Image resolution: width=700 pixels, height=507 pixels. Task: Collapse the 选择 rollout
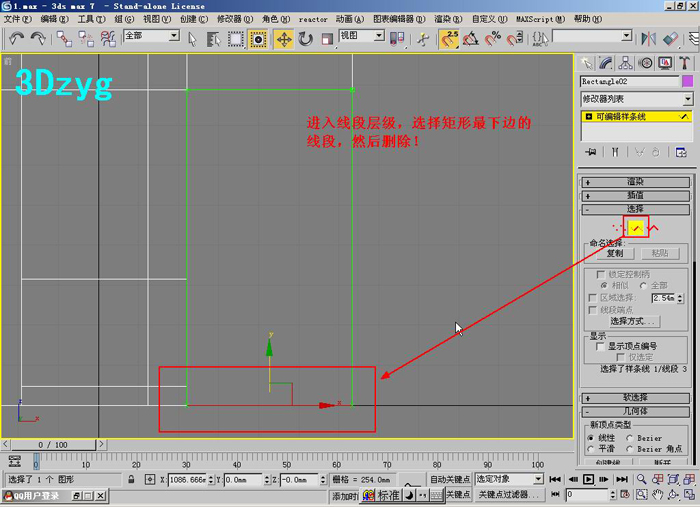pos(636,209)
